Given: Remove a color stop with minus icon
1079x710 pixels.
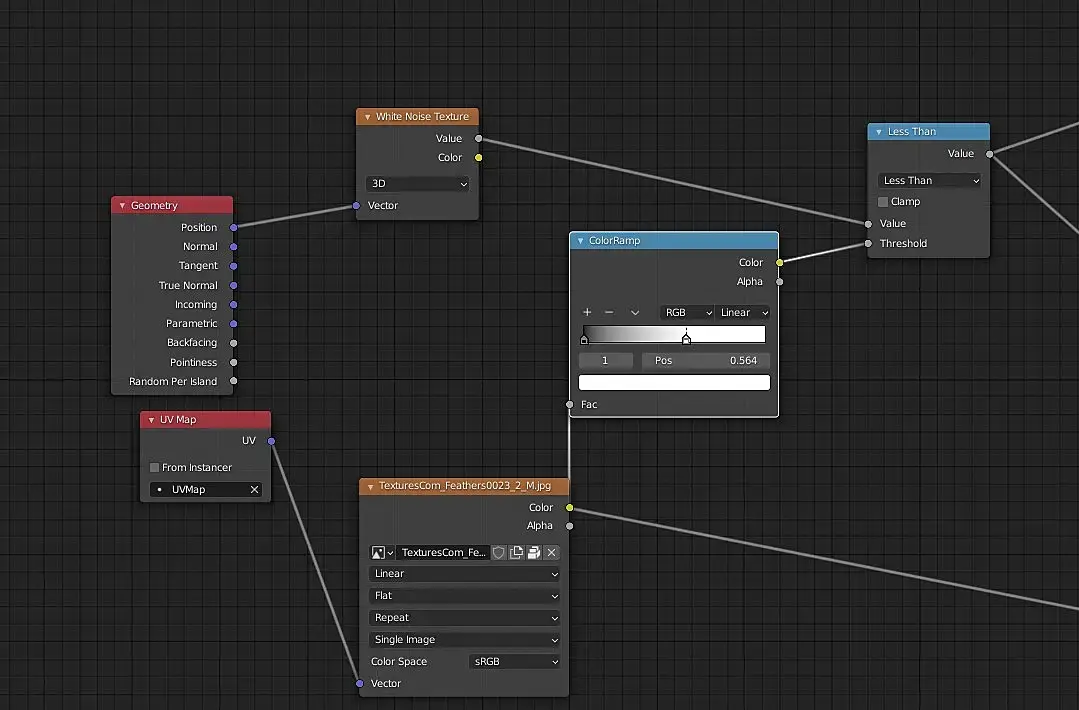Looking at the screenshot, I should [609, 312].
